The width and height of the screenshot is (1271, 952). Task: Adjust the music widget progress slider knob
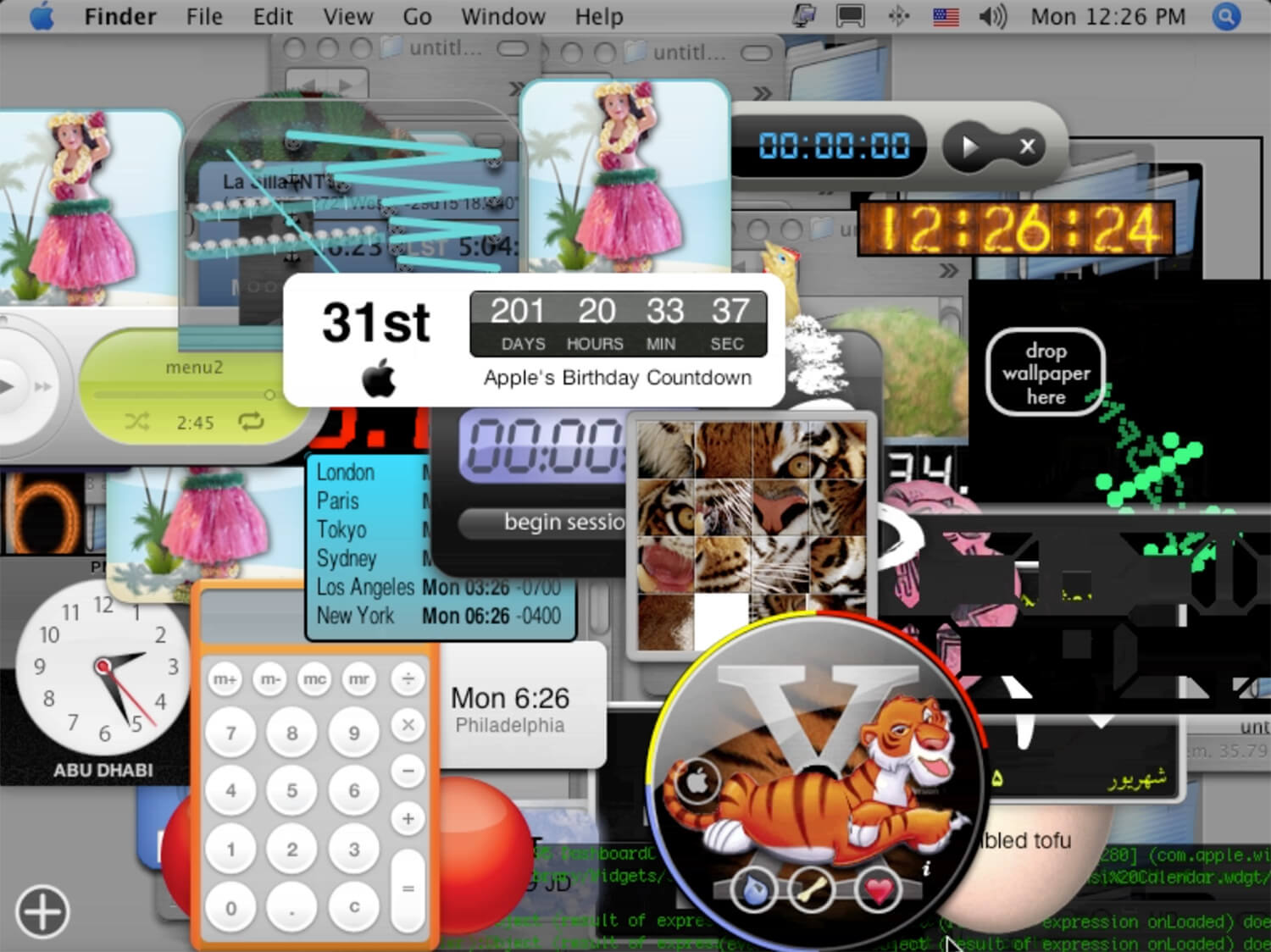coord(269,395)
